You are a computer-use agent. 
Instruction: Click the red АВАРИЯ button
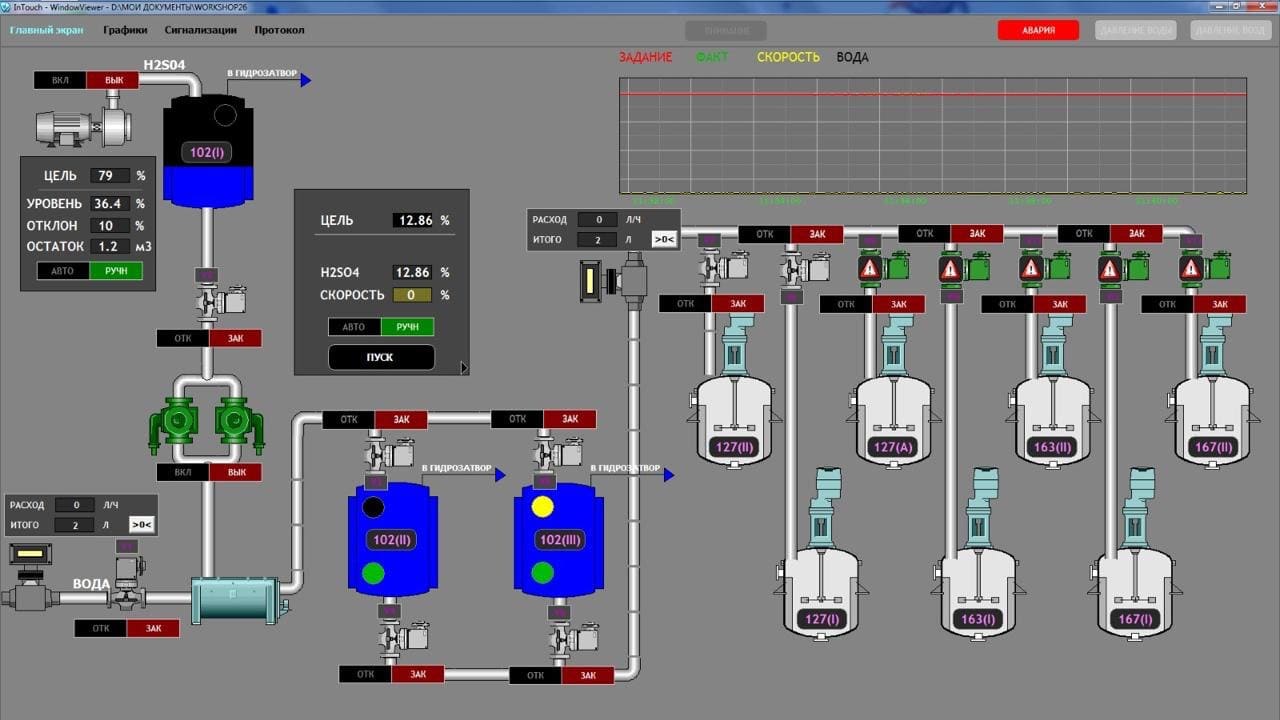click(1038, 29)
